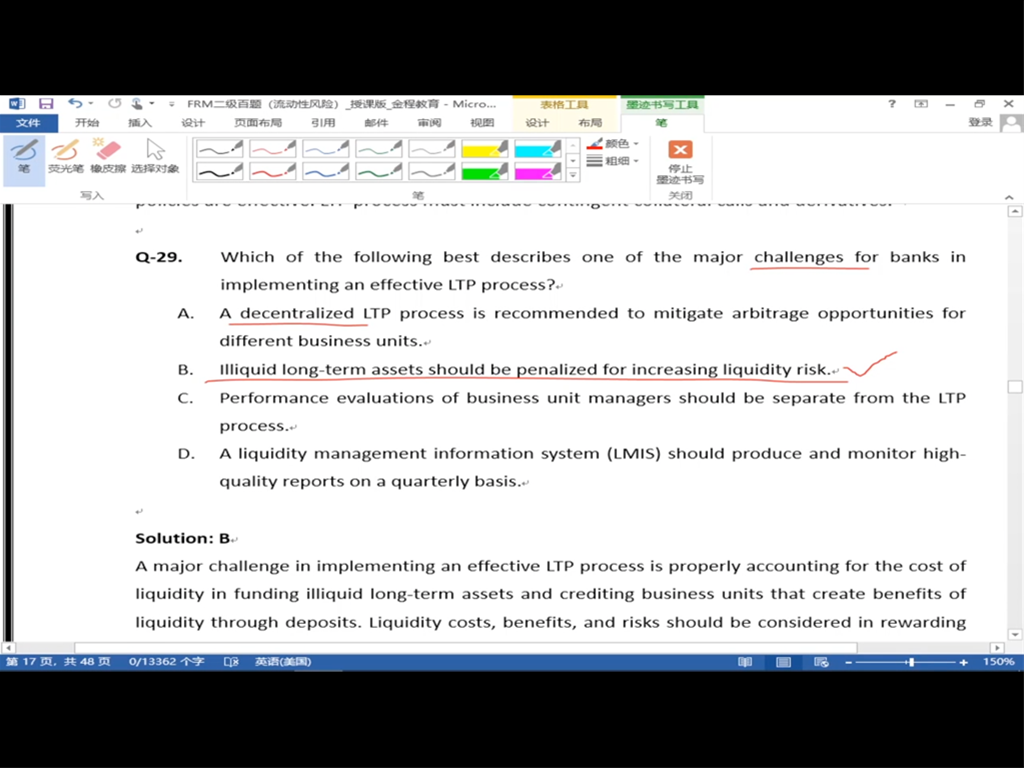This screenshot has height=768, width=1024.
Task: Click the vertical scrollbar up arrow
Action: pyautogui.click(x=1015, y=212)
